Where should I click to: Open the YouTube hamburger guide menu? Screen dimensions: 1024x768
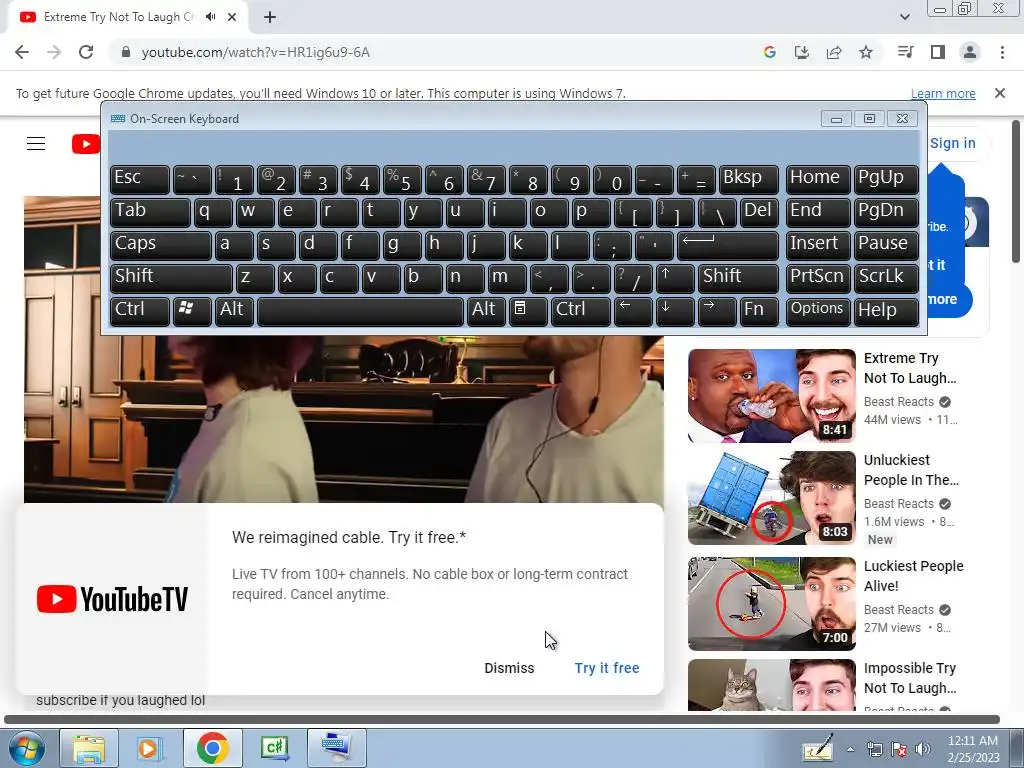pyautogui.click(x=36, y=144)
